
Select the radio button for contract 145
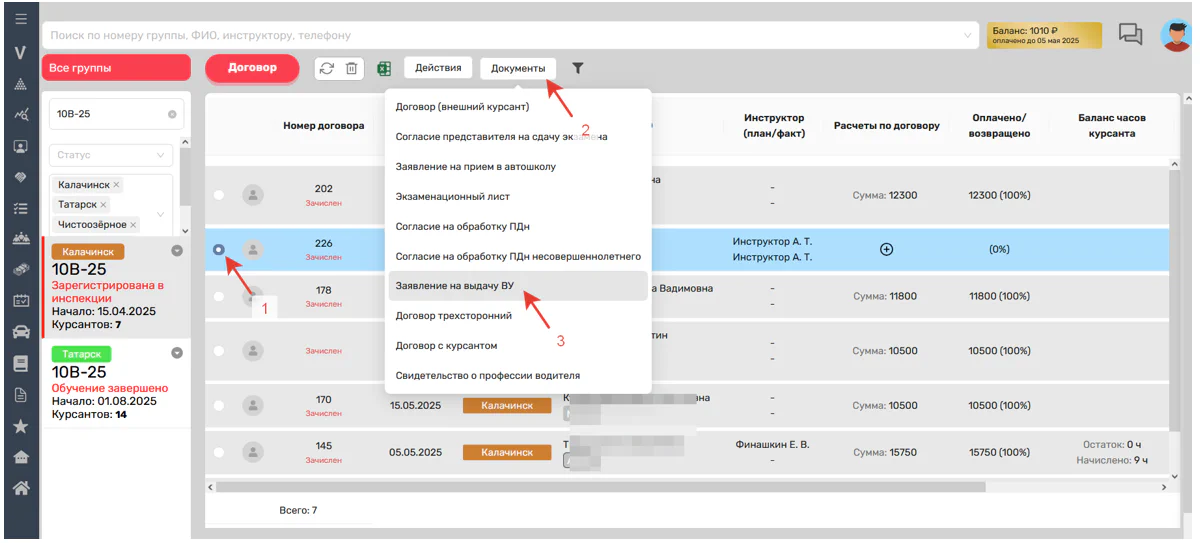[x=219, y=452]
